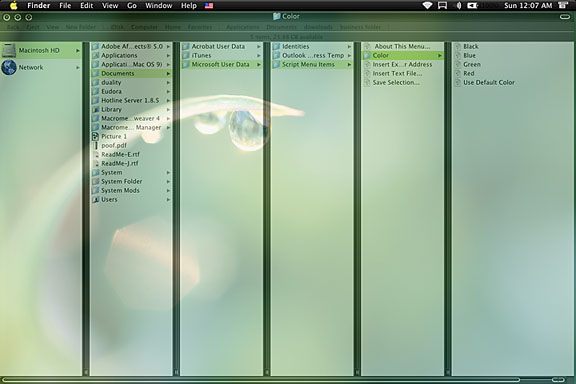Open the Wi-Fi status menu
Image resolution: width=576 pixels, height=384 pixels.
point(427,6)
